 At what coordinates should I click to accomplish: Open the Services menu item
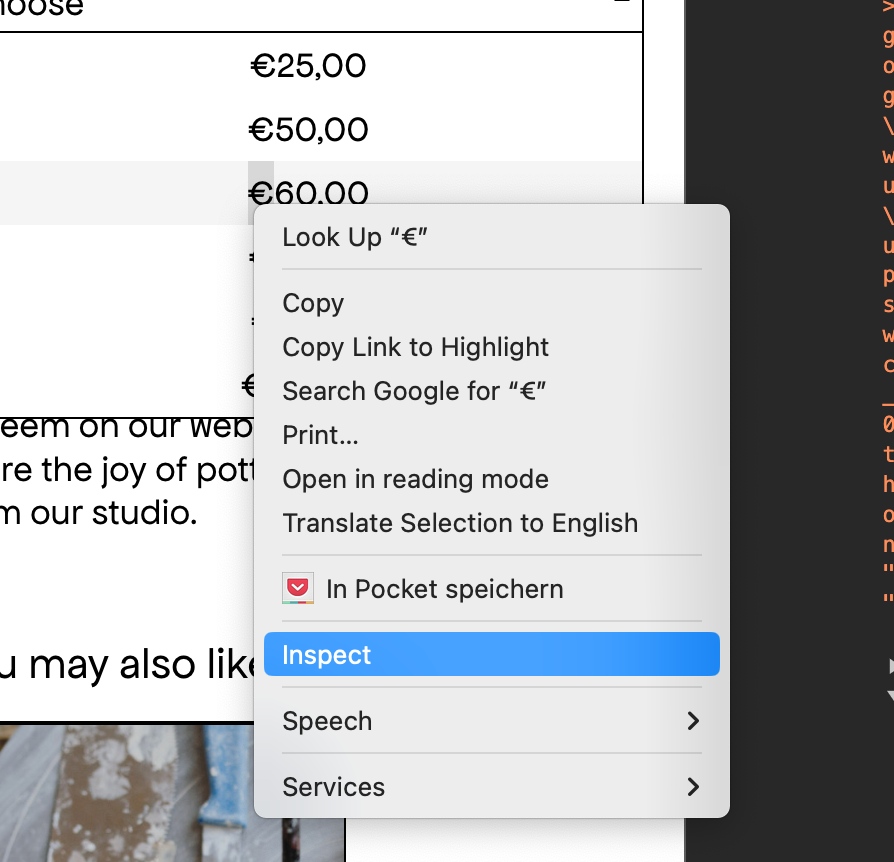[333, 787]
